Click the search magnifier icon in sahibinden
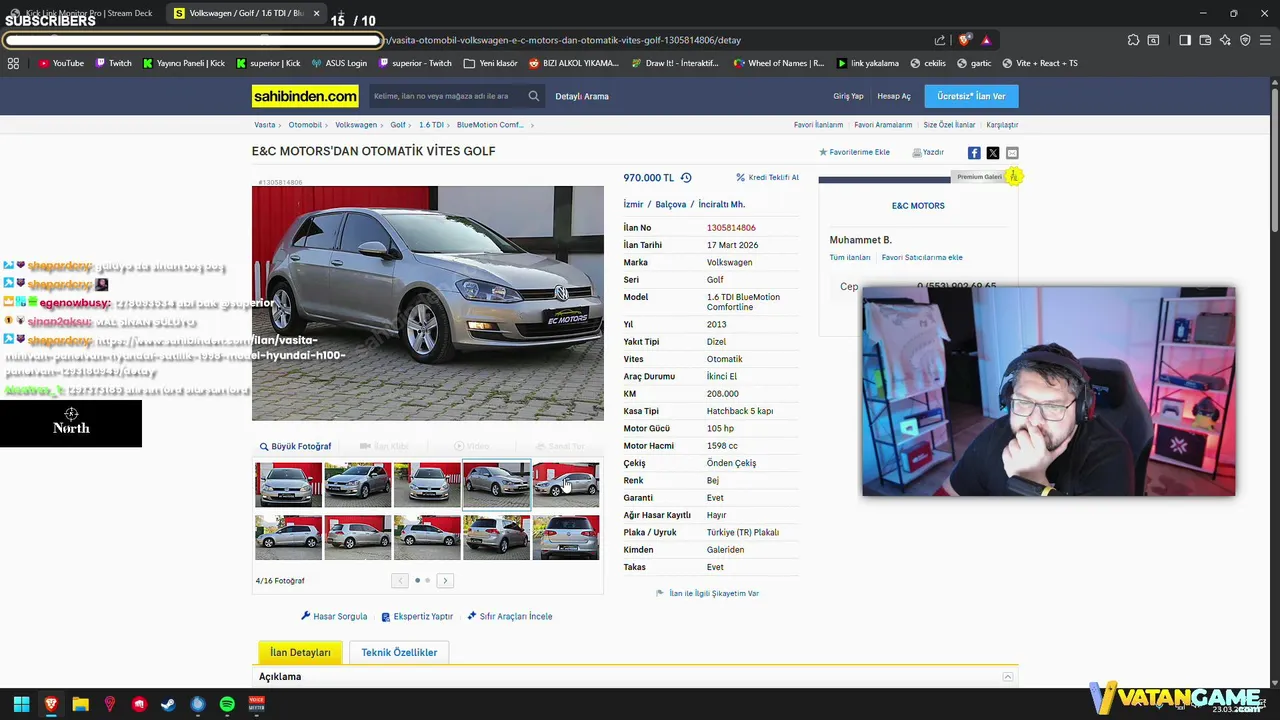 pyautogui.click(x=534, y=96)
